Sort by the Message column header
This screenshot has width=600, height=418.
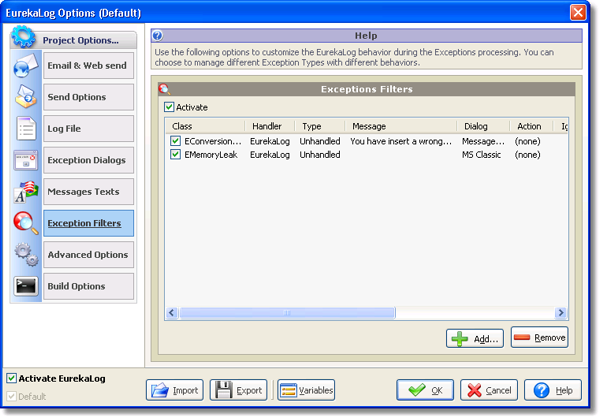(x=401, y=126)
